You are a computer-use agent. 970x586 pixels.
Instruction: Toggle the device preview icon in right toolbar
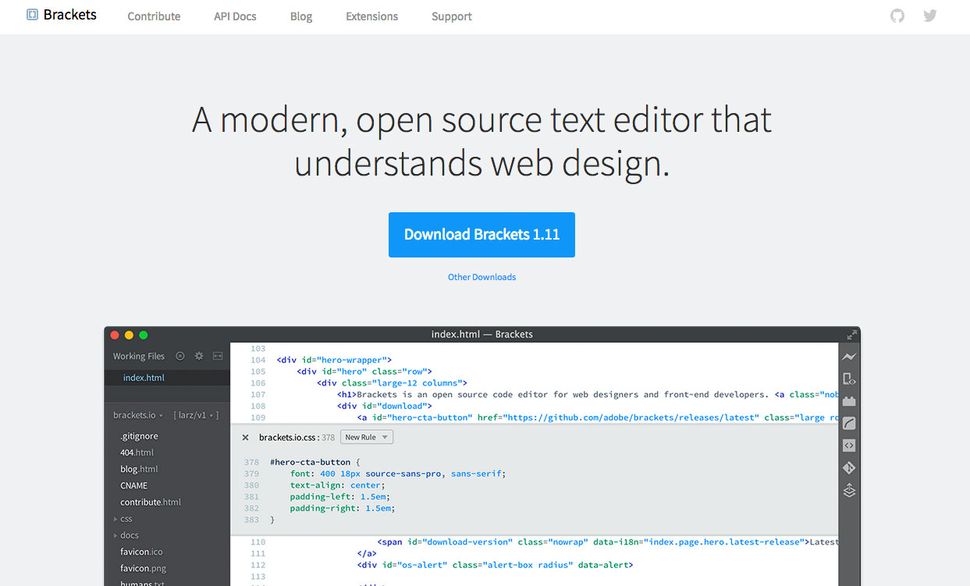848,377
